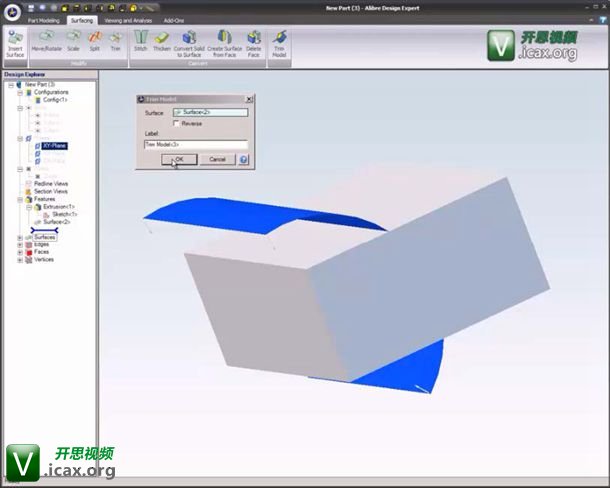The width and height of the screenshot is (610, 488).
Task: Select the Stitch tool
Action: coord(140,42)
